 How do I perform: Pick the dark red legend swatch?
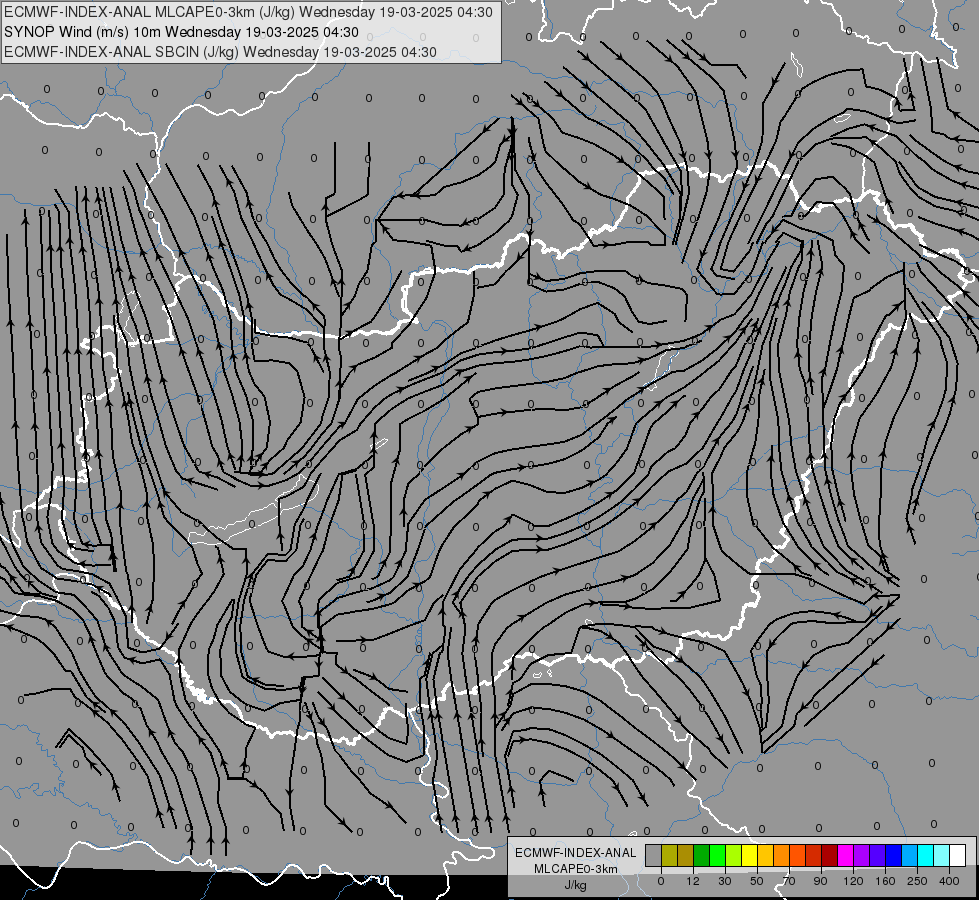[x=830, y=855]
